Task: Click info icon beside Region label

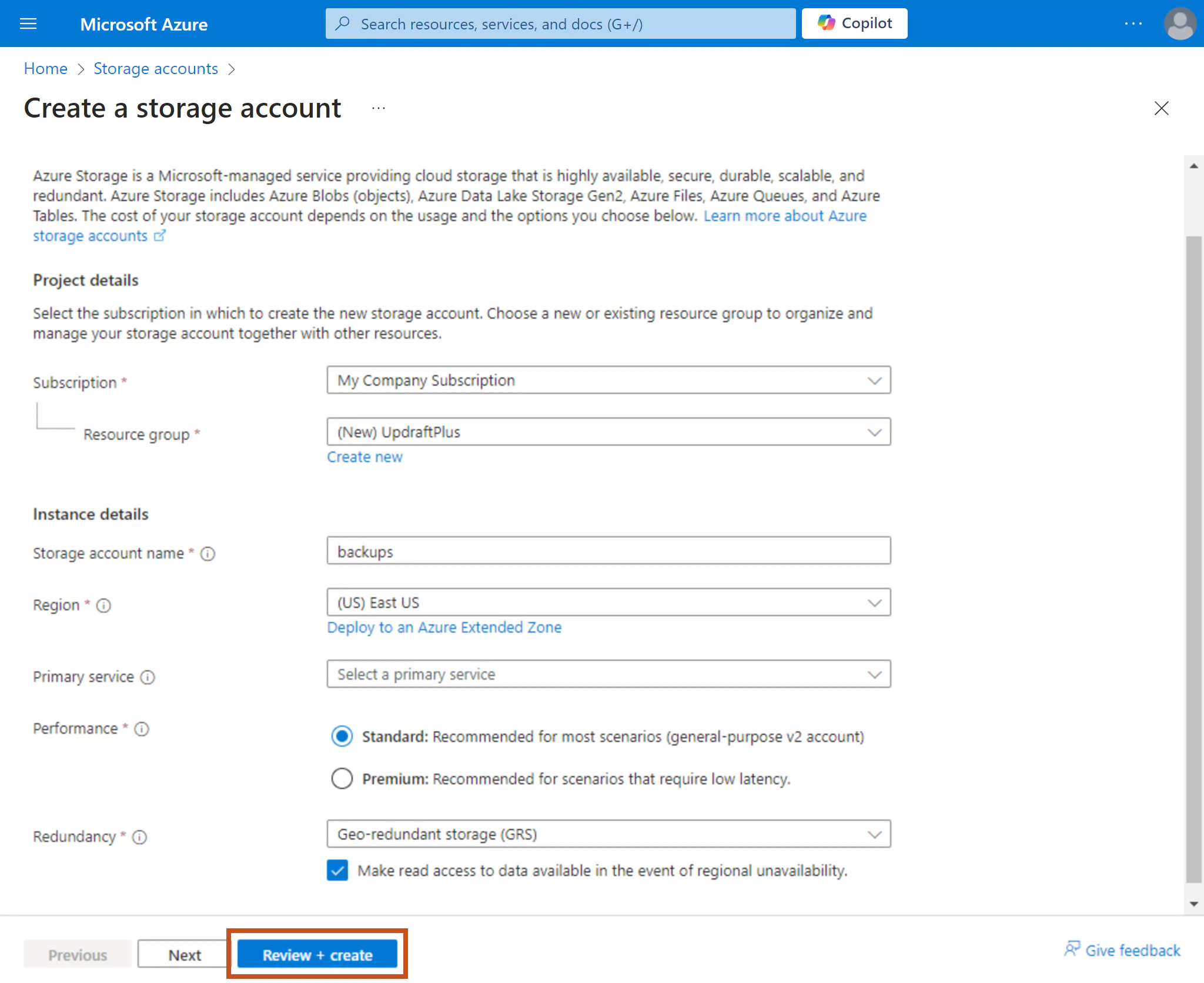Action: (103, 606)
